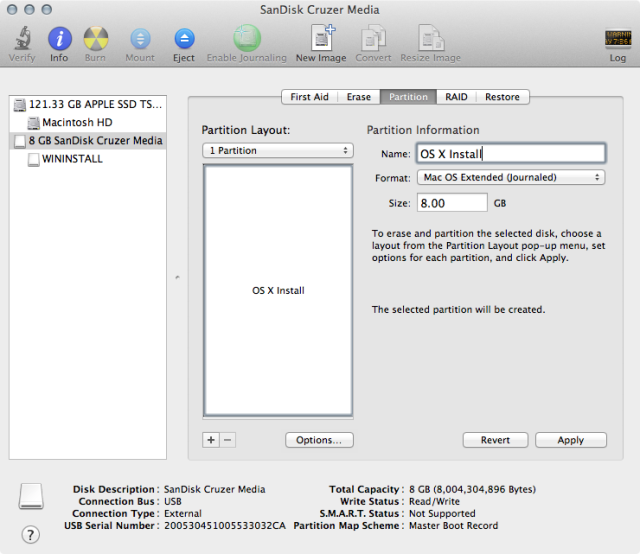This screenshot has height=554, width=640.
Task: Select 8 GB SanDisk Cruzer Media disk
Action: (88, 141)
